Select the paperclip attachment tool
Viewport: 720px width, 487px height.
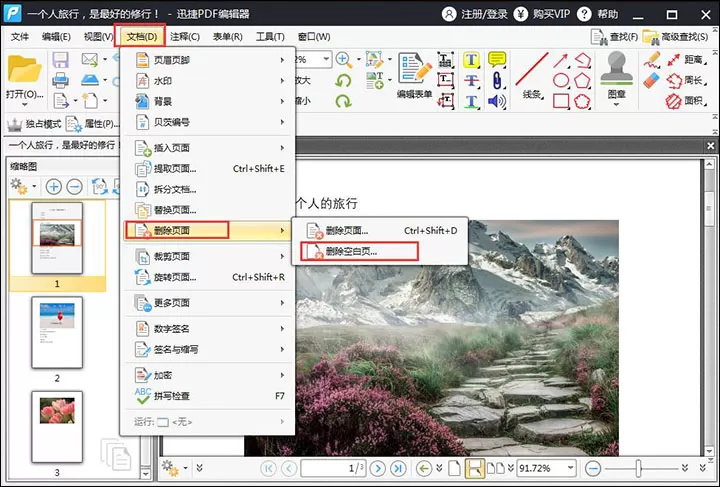[x=497, y=81]
